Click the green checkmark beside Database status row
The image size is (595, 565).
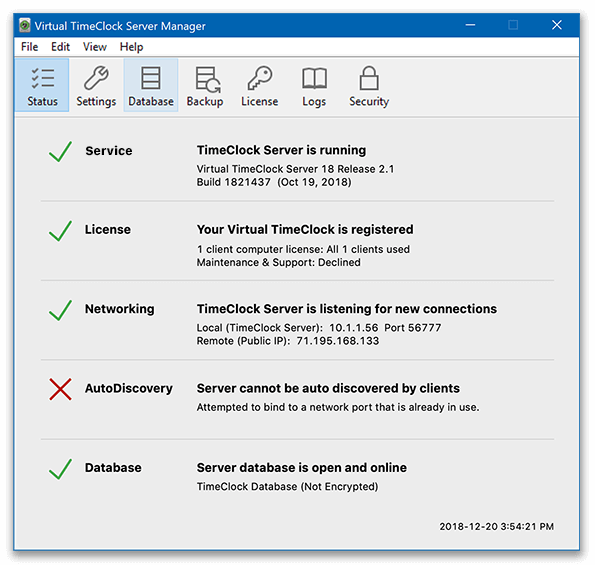click(x=60, y=469)
